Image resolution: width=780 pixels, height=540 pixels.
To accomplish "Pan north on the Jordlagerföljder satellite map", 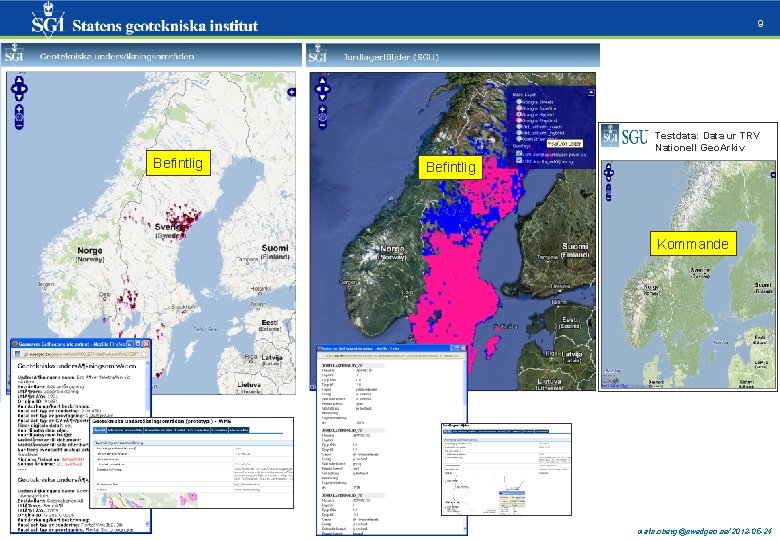I will pos(322,81).
